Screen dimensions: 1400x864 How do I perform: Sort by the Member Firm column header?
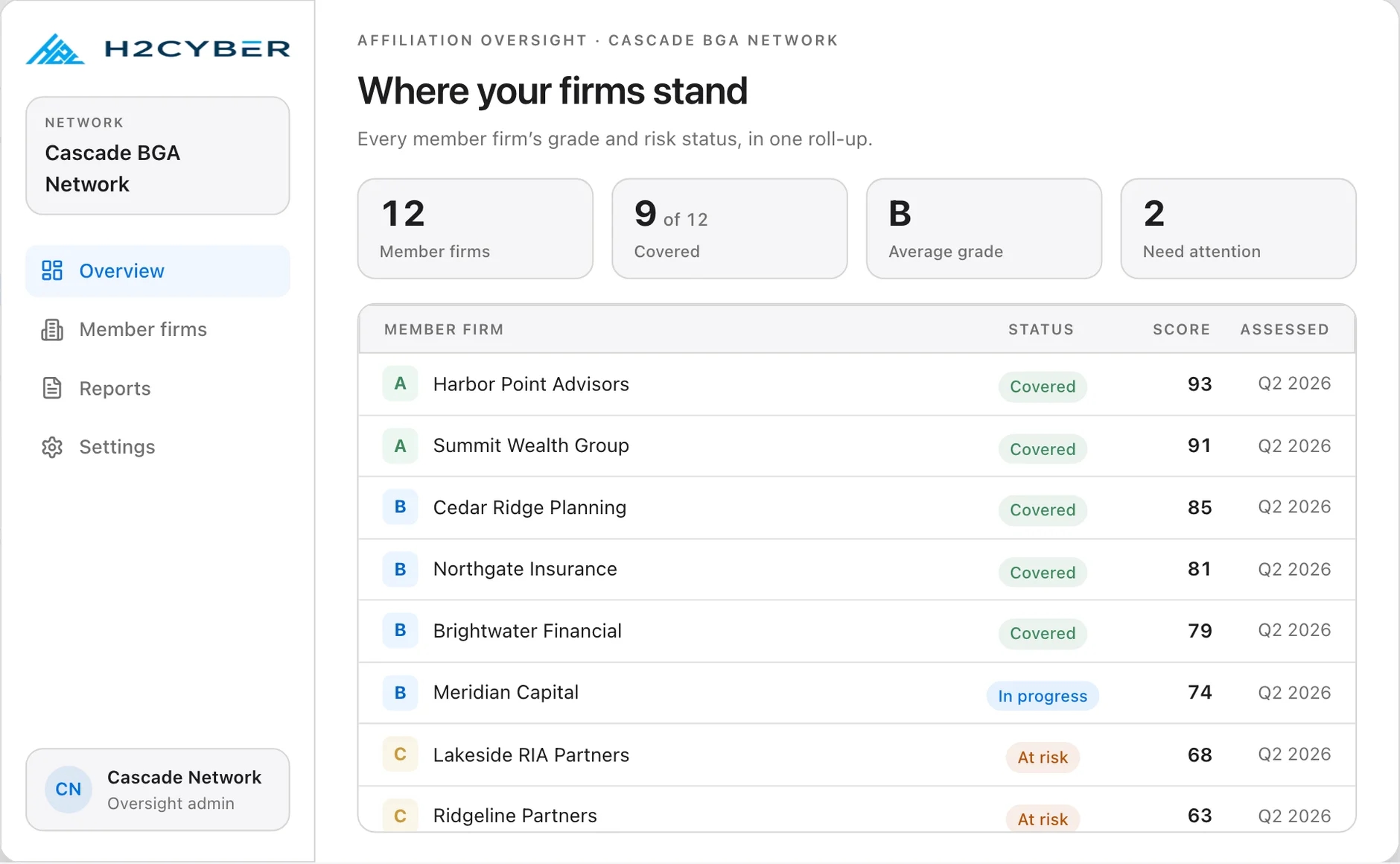pyautogui.click(x=444, y=329)
